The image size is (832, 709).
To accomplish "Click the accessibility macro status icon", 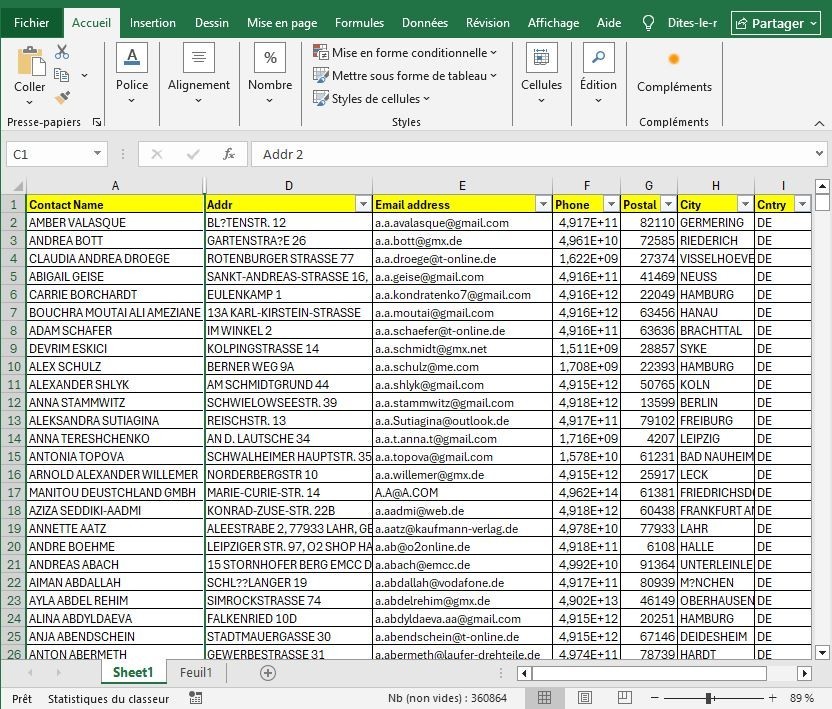I will point(195,698).
